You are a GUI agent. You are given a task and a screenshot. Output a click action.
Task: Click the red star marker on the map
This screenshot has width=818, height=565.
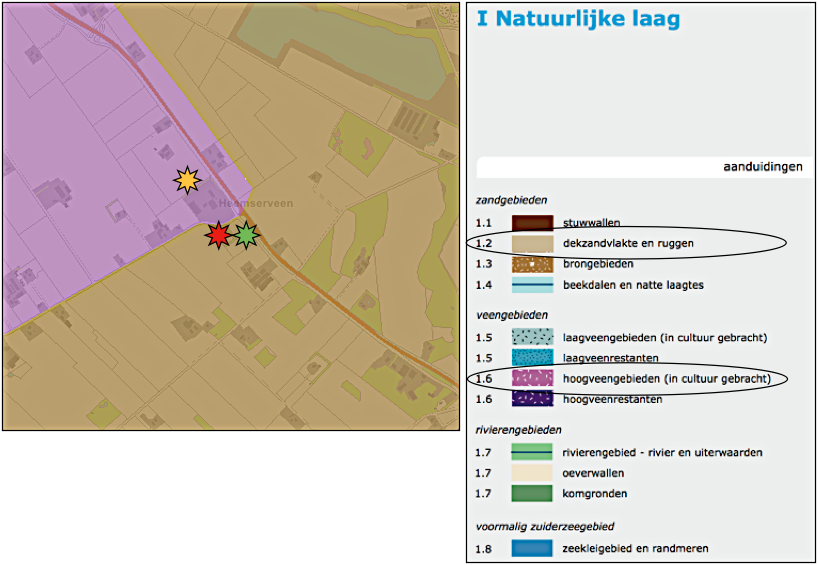218,235
